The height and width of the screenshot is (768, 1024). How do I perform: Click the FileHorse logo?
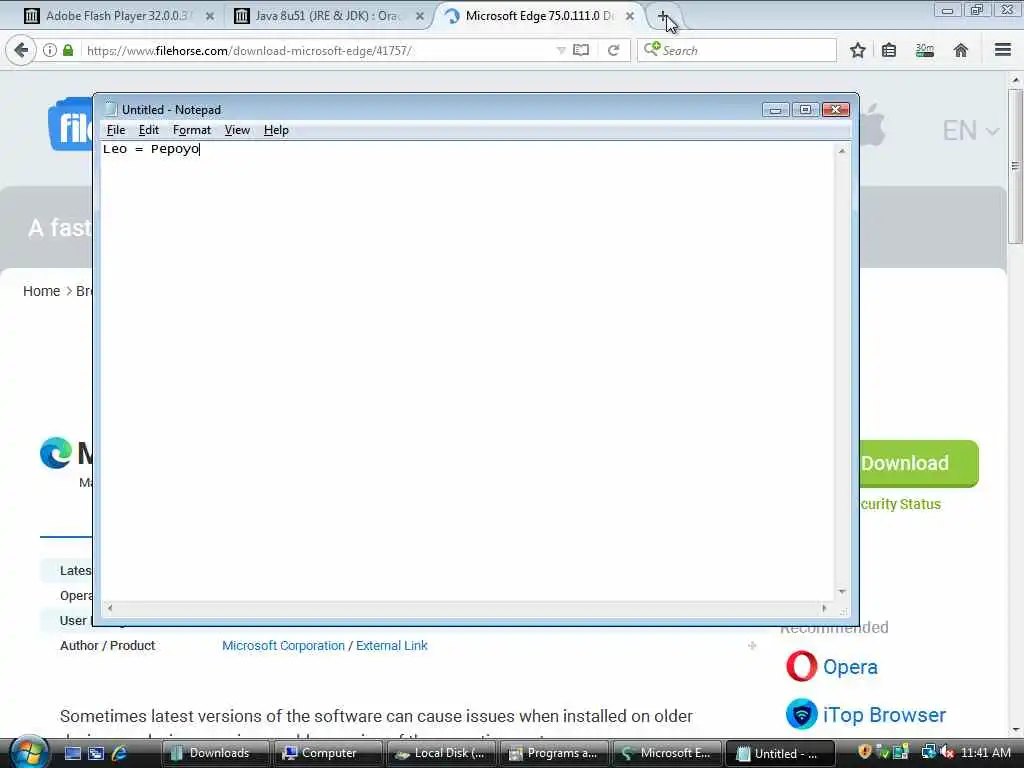71,124
